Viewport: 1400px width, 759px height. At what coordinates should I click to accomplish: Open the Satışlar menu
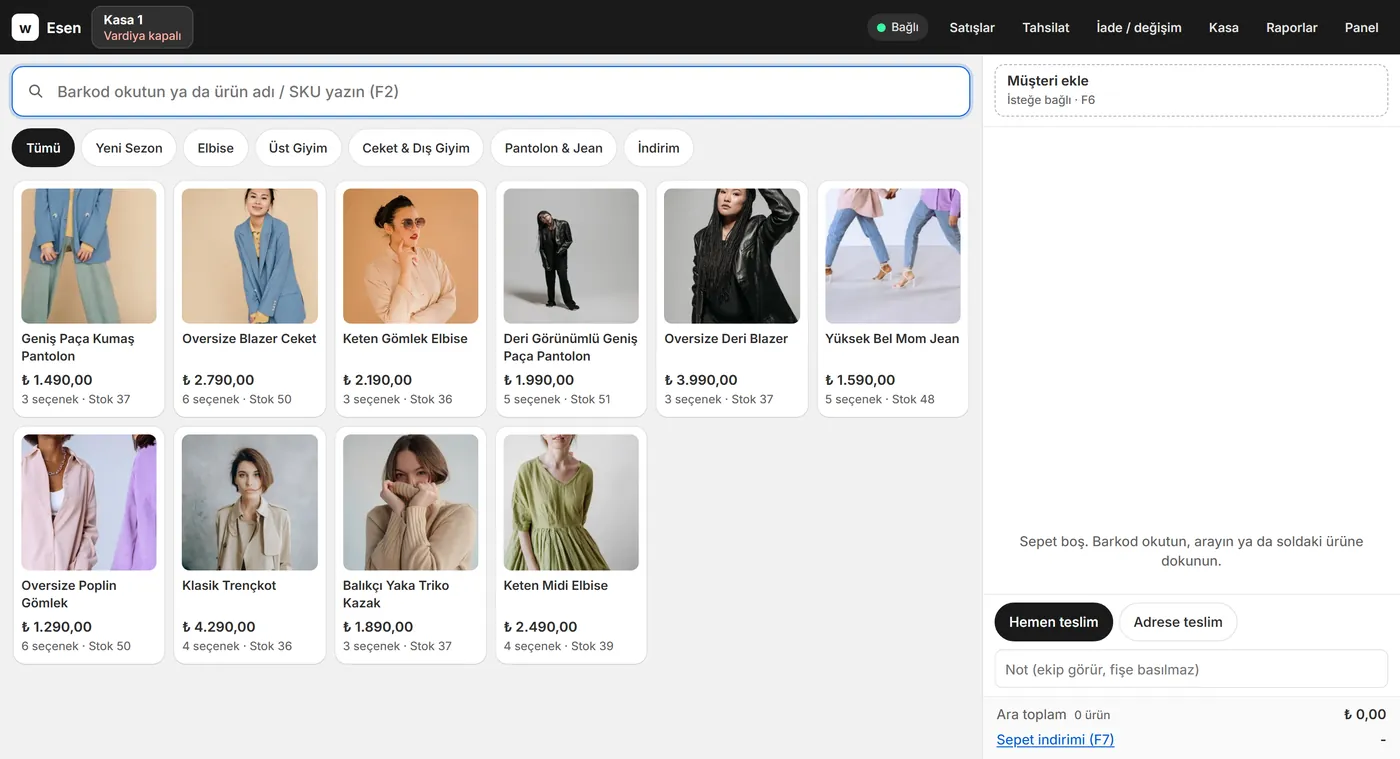point(972,27)
